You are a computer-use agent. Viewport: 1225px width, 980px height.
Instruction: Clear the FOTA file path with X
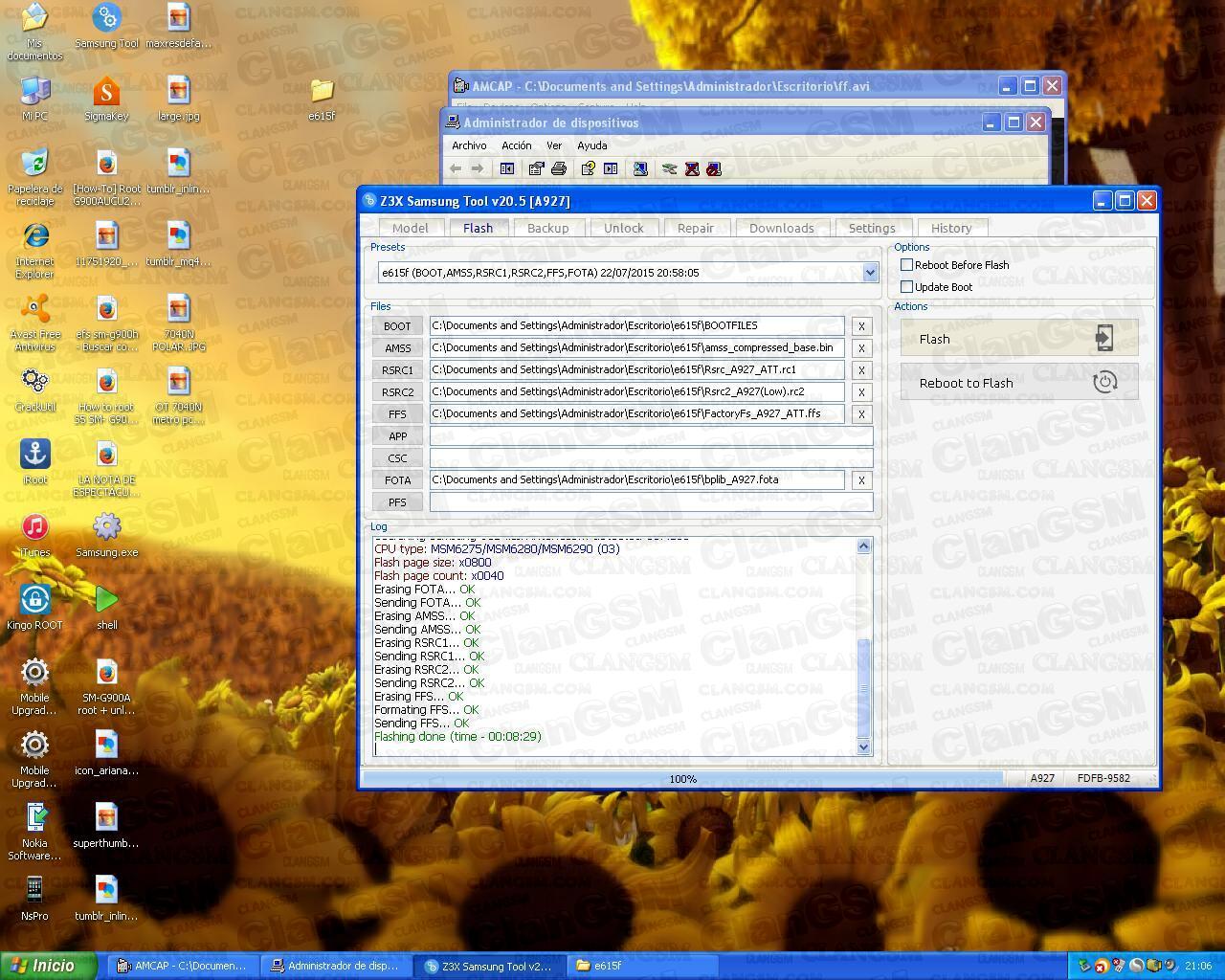pos(861,480)
